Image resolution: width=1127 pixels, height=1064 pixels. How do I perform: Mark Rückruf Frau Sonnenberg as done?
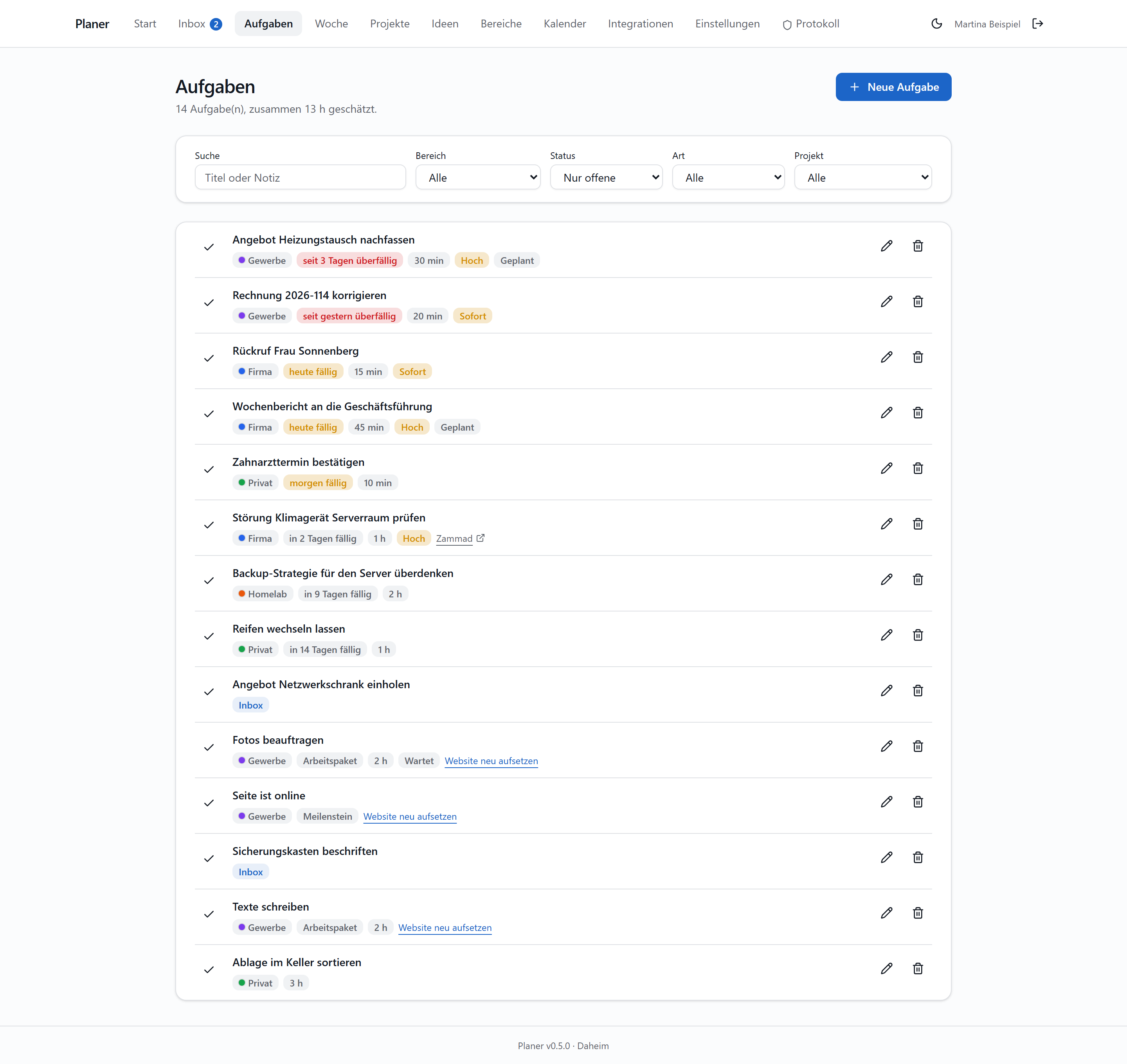coord(209,359)
